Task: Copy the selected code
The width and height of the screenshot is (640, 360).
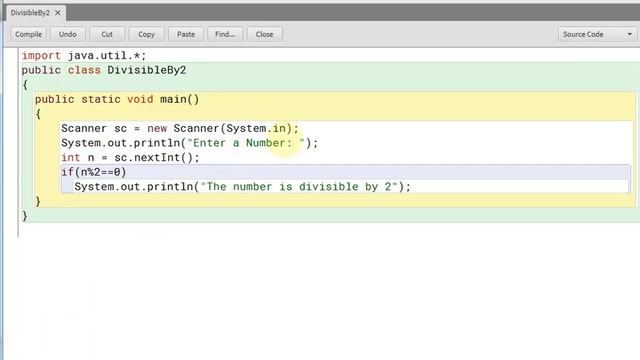Action: point(147,34)
